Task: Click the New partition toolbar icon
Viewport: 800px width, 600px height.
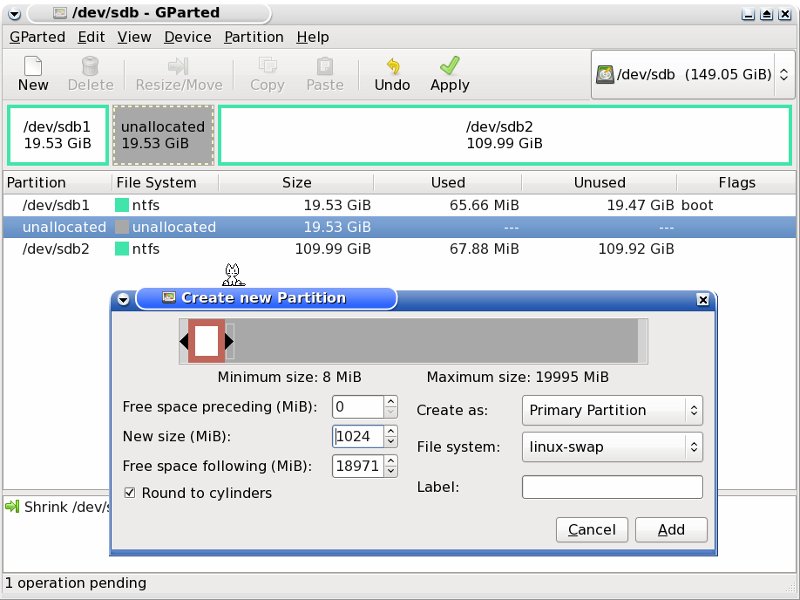Action: click(33, 66)
